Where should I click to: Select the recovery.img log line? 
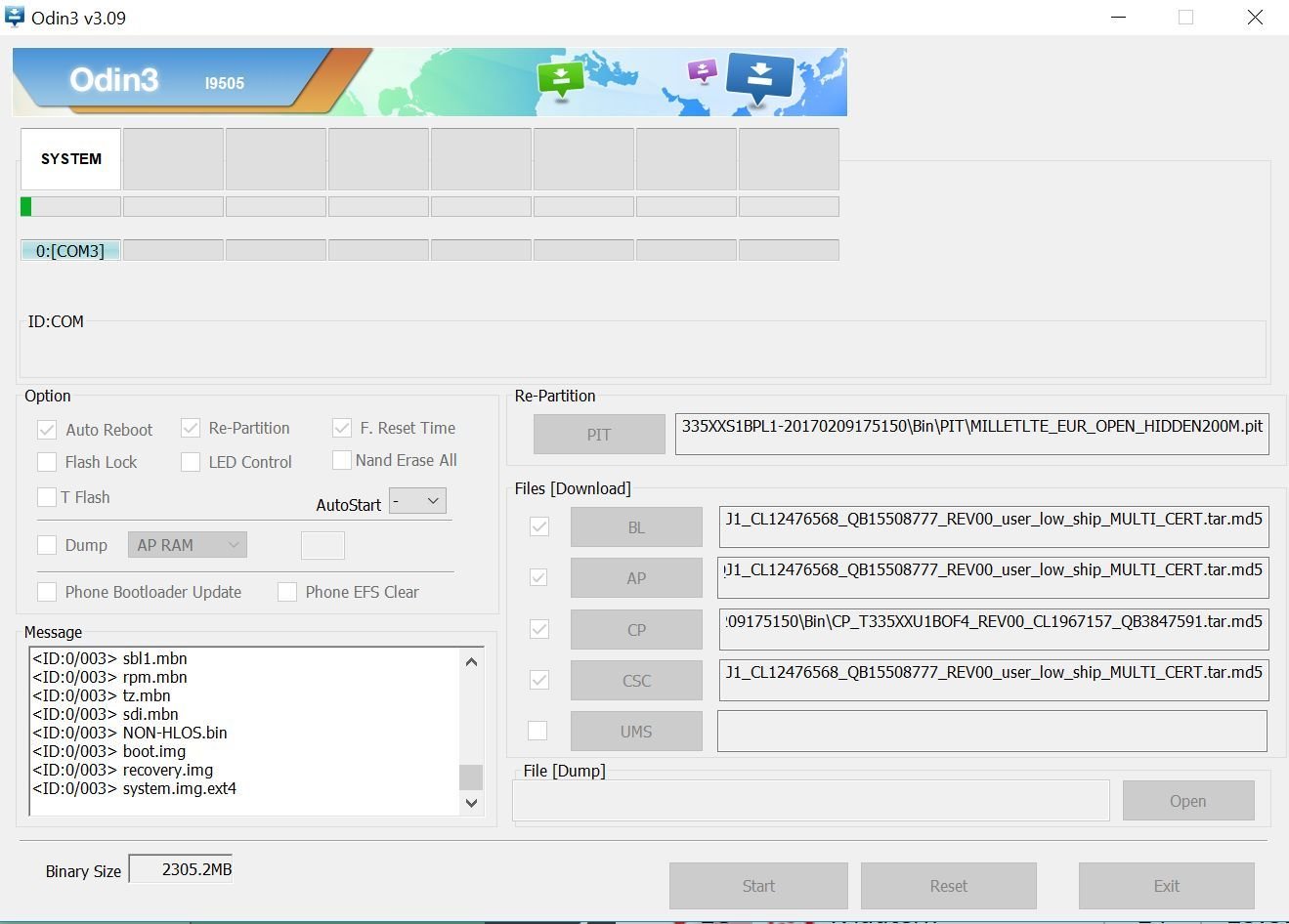(x=123, y=770)
